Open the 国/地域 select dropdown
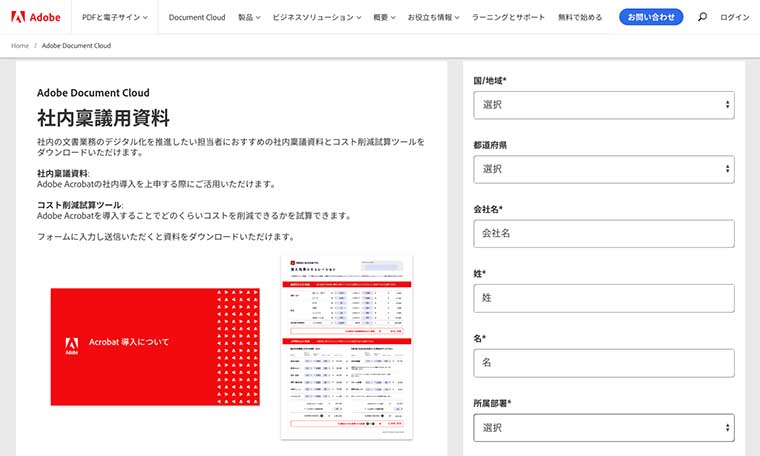The width and height of the screenshot is (760, 456). 603,105
